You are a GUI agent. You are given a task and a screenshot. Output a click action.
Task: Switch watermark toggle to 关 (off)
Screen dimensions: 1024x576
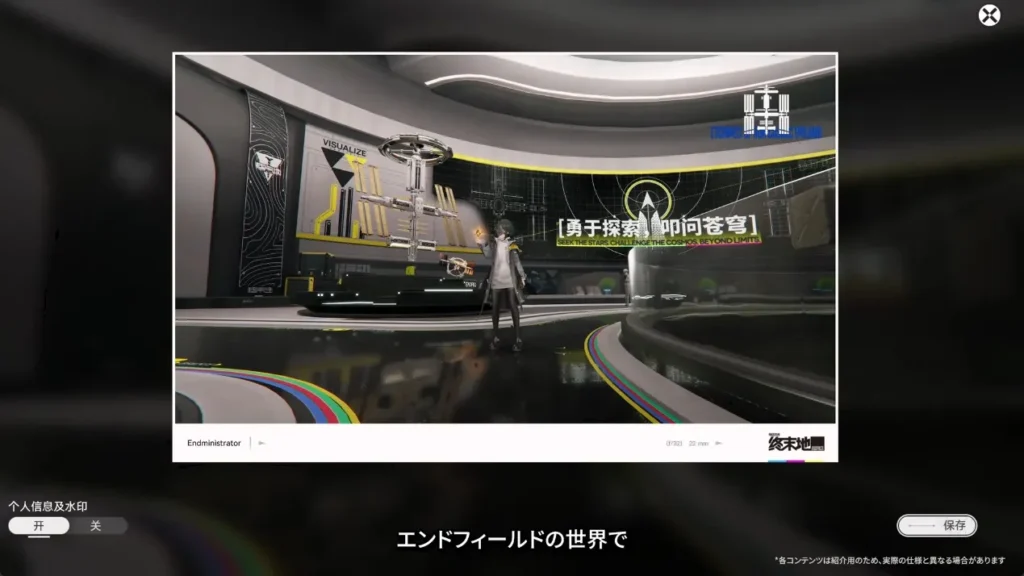[x=97, y=526]
